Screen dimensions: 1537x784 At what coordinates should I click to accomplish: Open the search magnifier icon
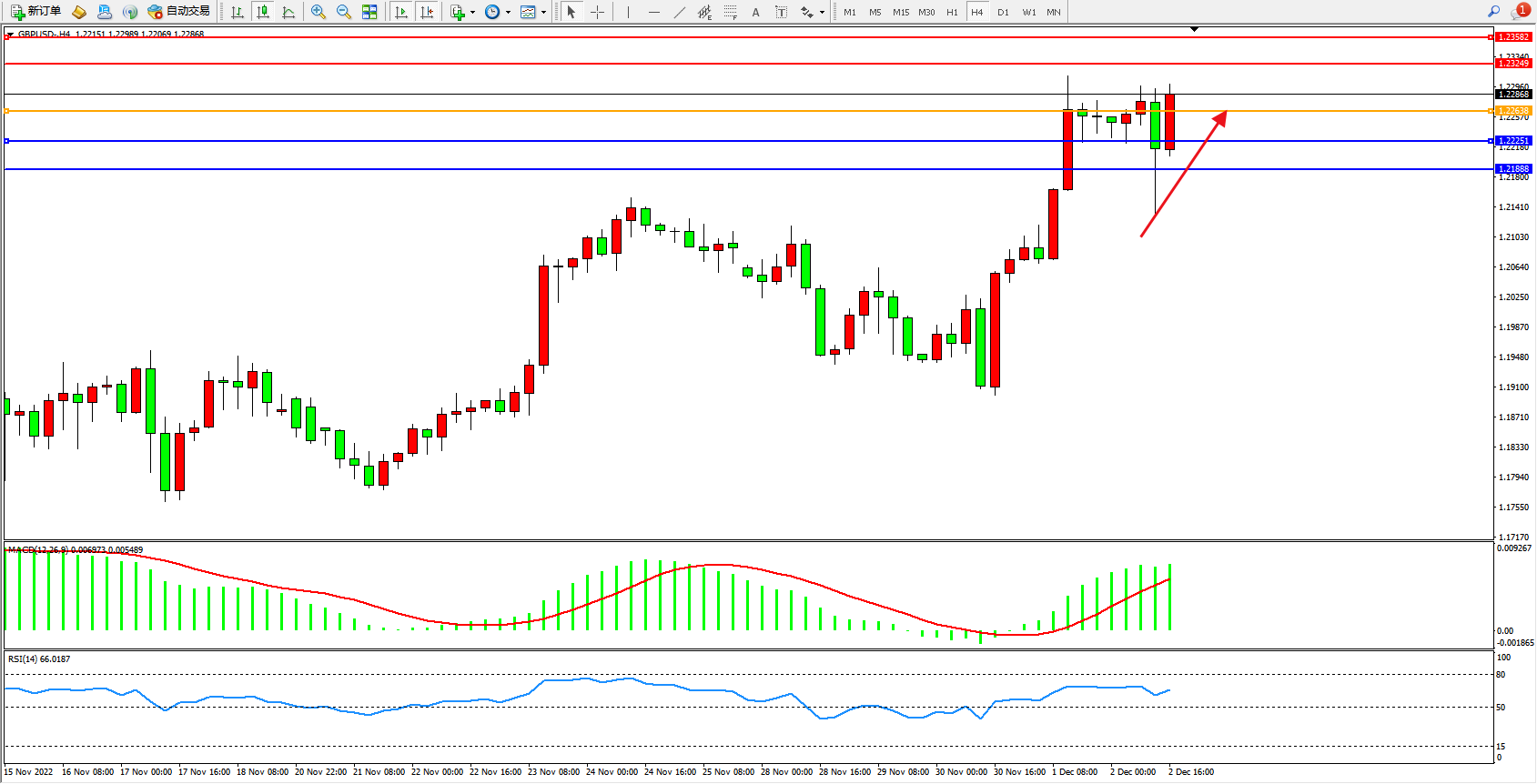click(1493, 11)
